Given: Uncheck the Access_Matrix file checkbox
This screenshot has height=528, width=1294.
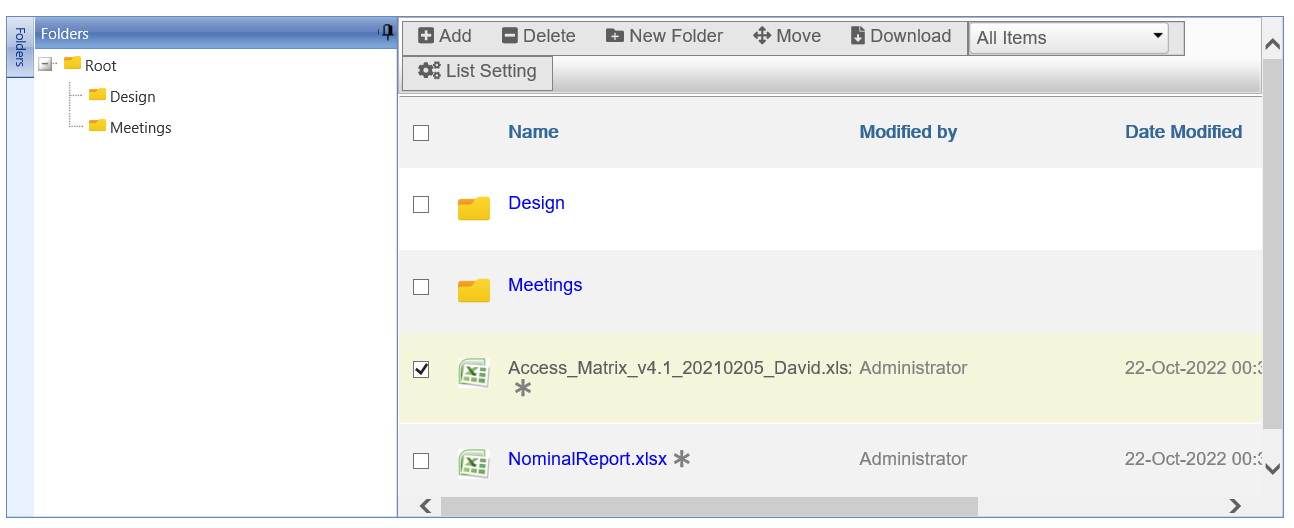Looking at the screenshot, I should [x=421, y=370].
